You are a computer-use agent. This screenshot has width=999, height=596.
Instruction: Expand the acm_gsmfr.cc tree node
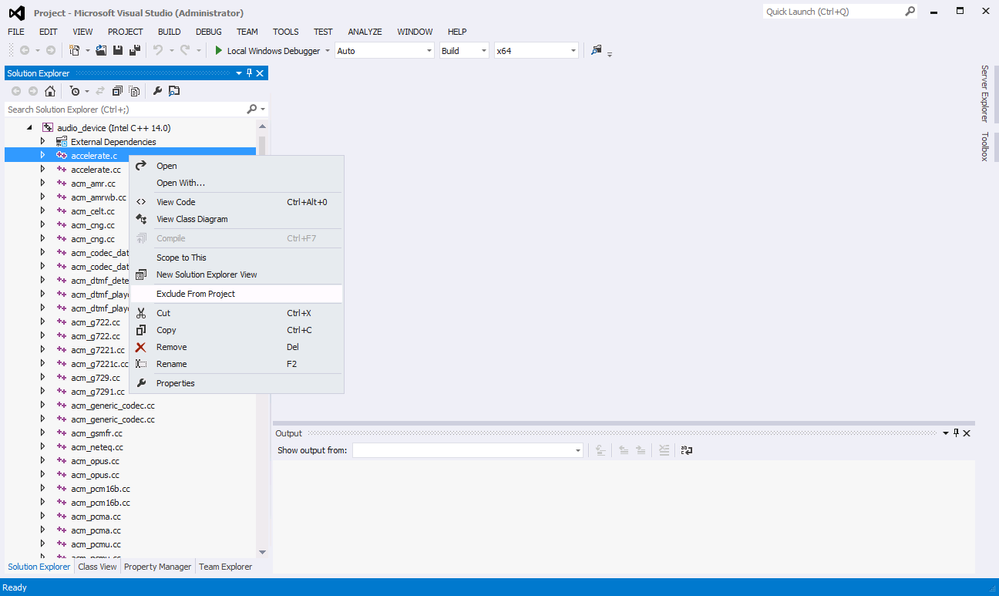tap(43, 433)
